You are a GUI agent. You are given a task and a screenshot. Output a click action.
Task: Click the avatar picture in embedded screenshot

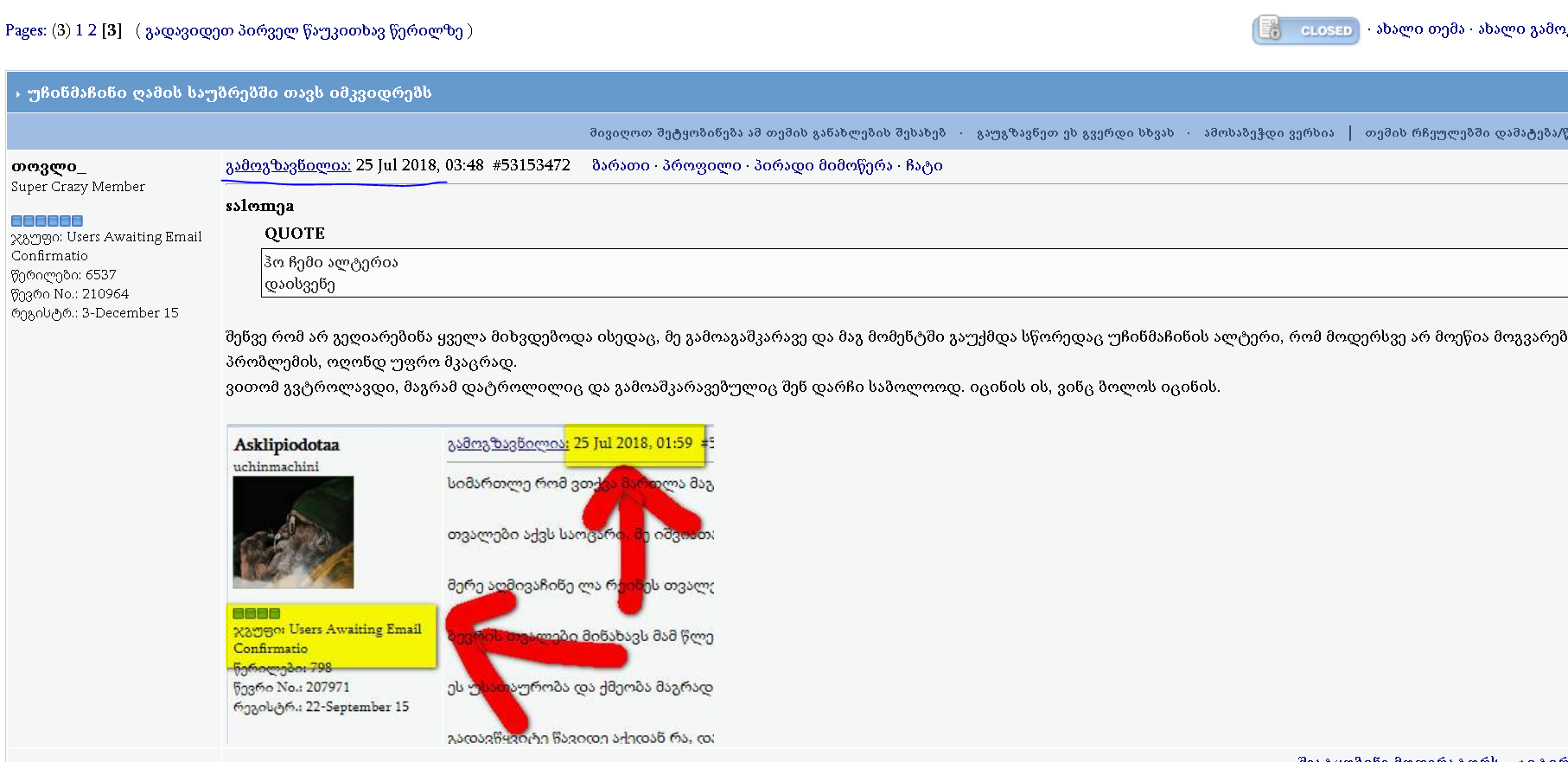(293, 532)
